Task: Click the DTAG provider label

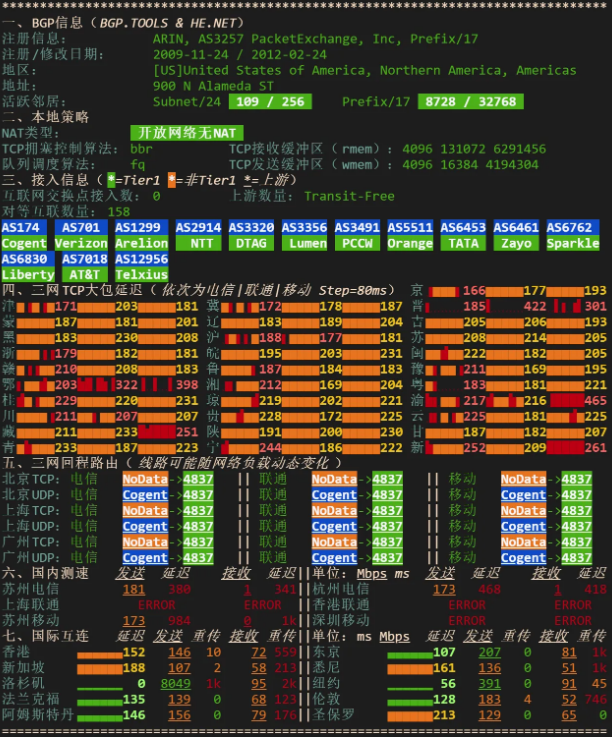Action: click(251, 243)
